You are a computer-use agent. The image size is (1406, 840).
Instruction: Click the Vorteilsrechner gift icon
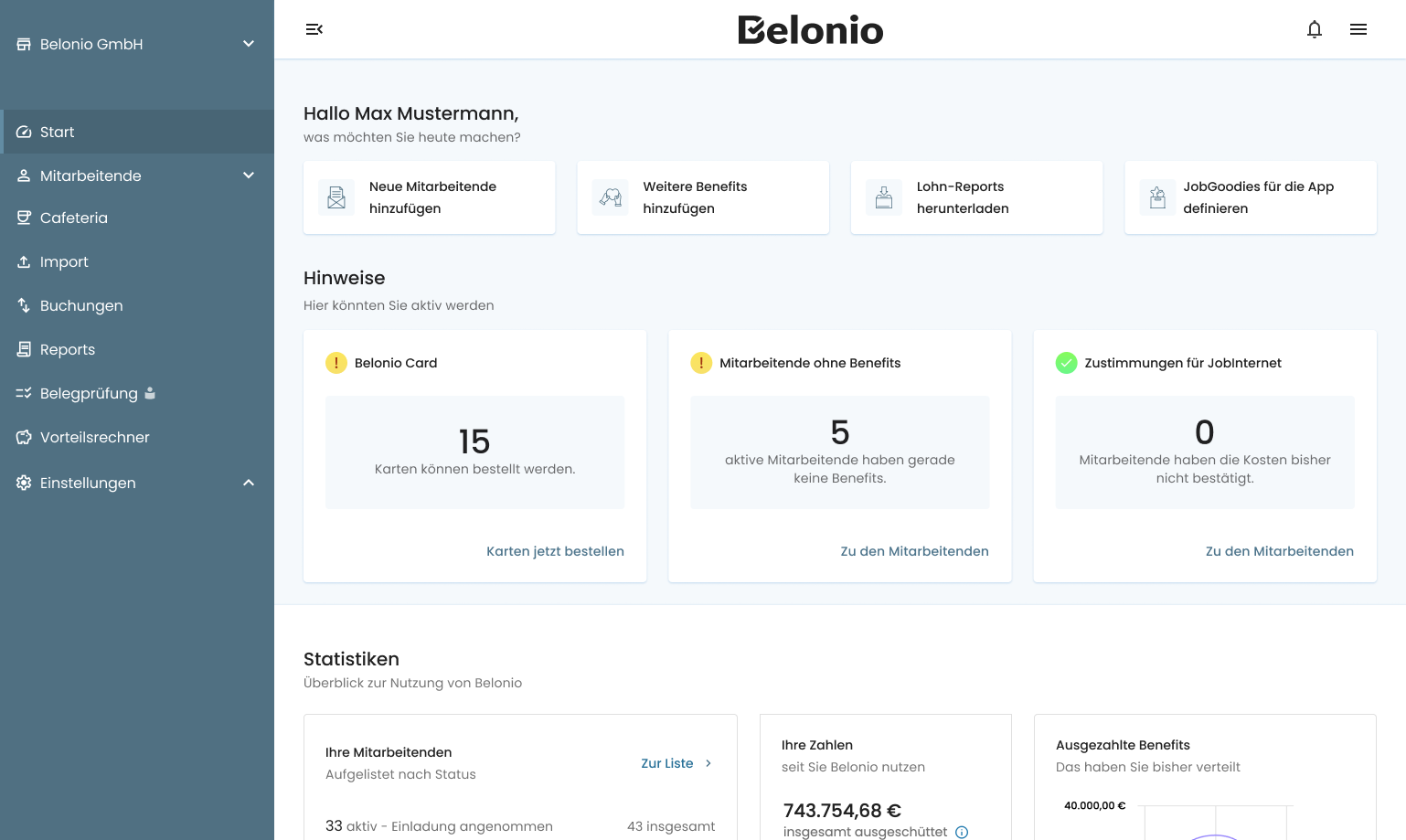click(23, 437)
